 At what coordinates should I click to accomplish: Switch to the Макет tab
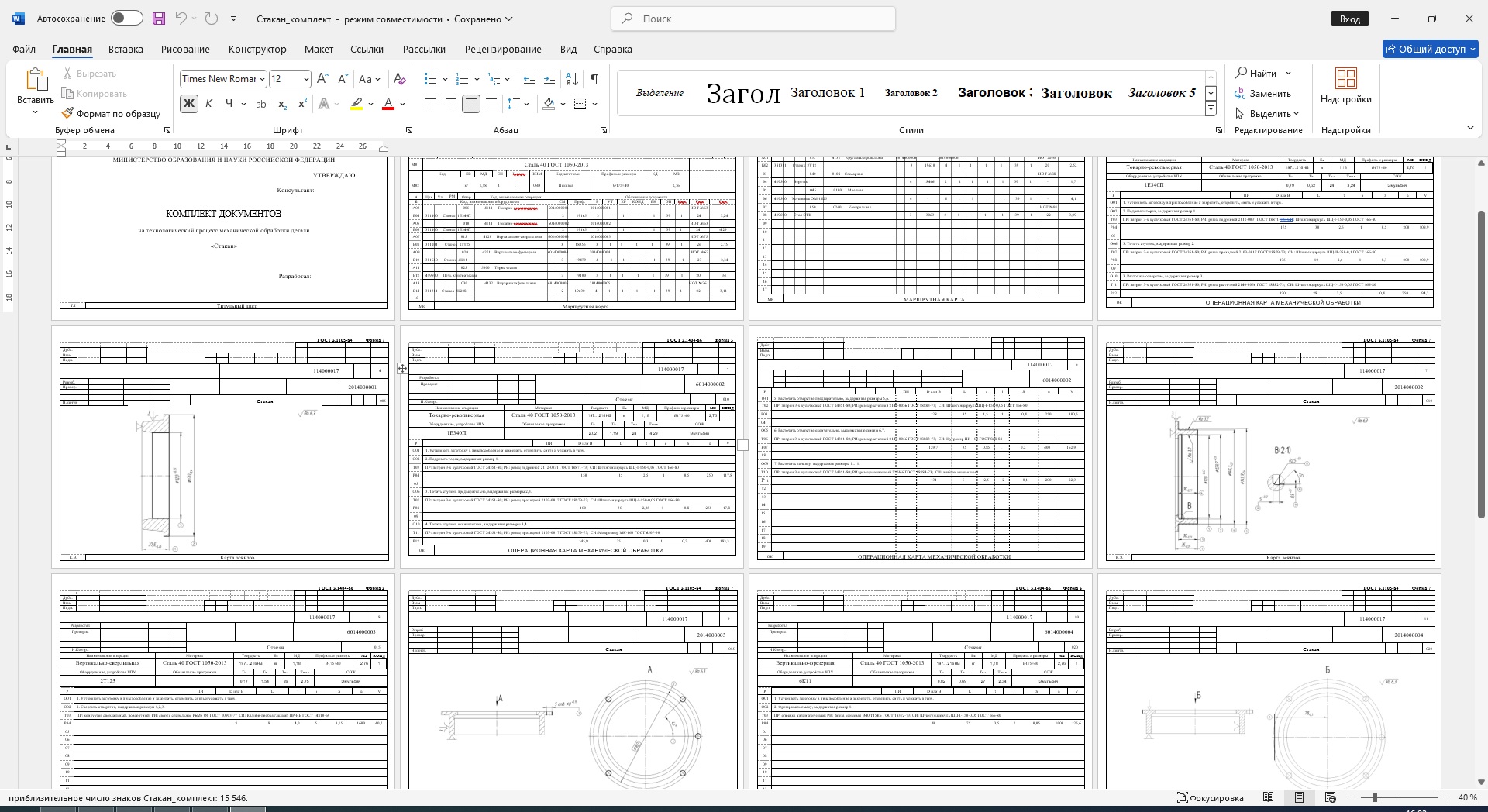click(x=319, y=49)
